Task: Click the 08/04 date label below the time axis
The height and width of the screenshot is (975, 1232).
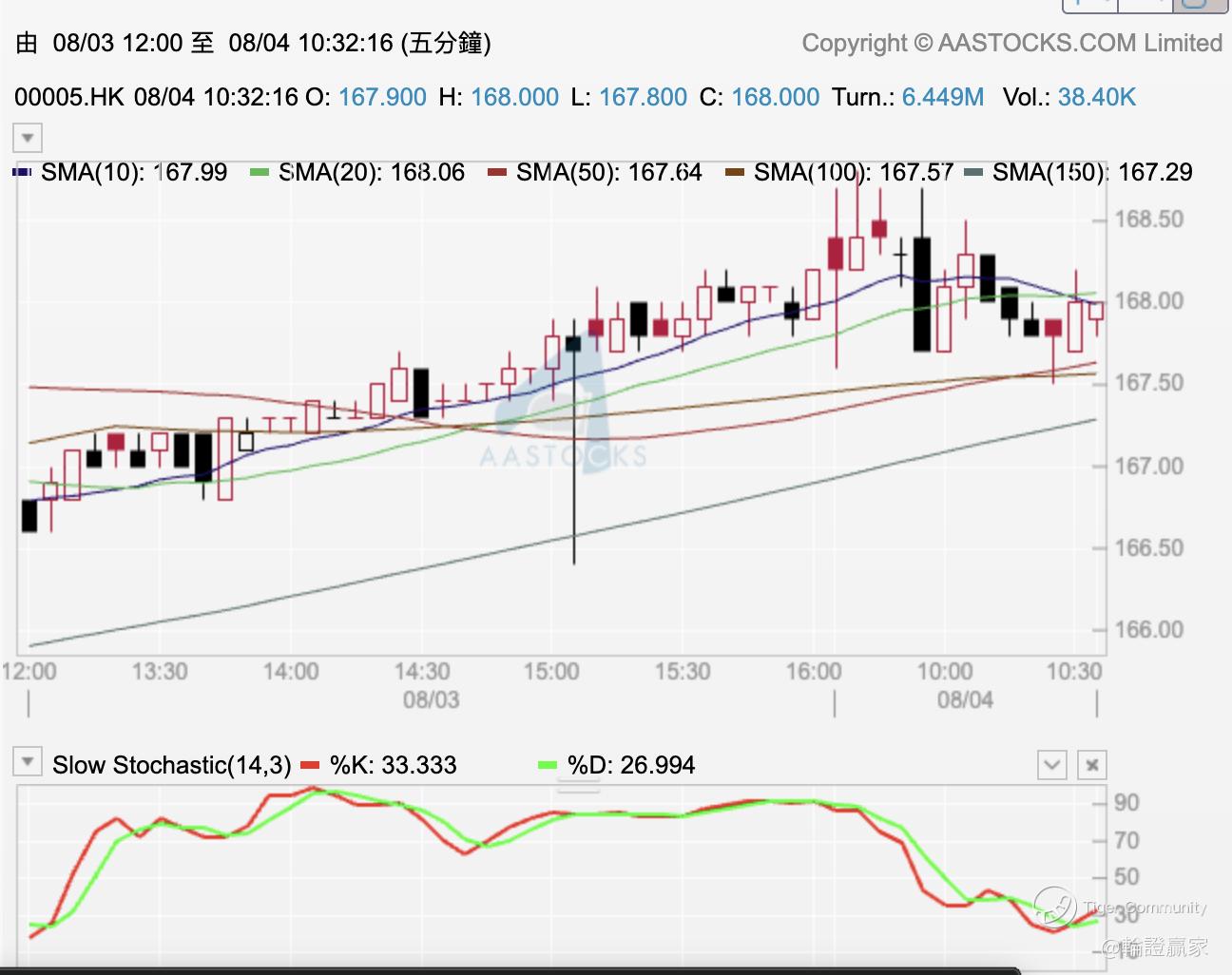Action: point(966,700)
